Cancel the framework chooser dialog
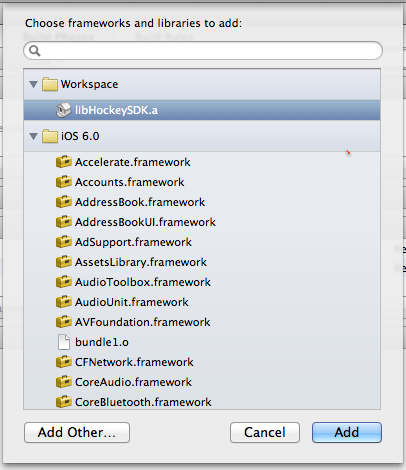 coord(265,432)
